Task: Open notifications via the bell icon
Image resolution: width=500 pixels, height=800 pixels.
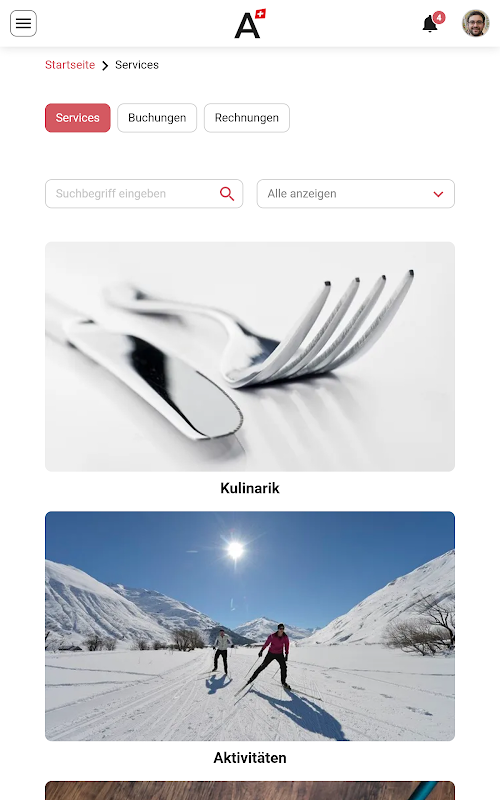Action: 430,24
